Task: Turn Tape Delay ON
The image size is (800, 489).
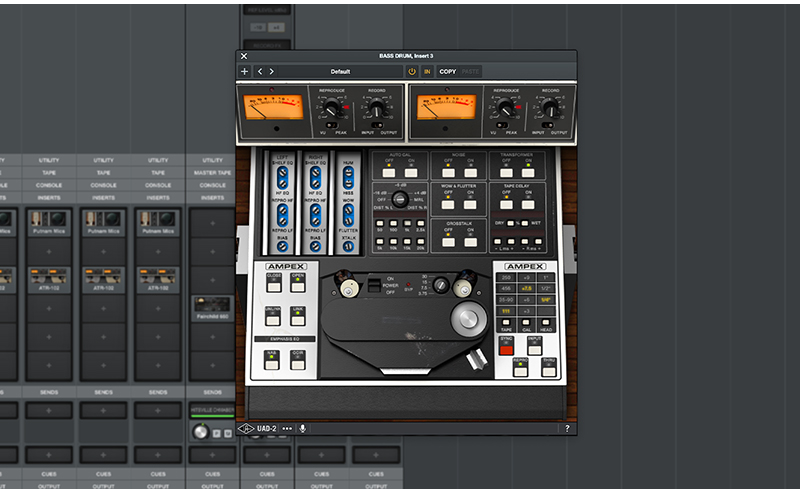Action: click(x=529, y=203)
